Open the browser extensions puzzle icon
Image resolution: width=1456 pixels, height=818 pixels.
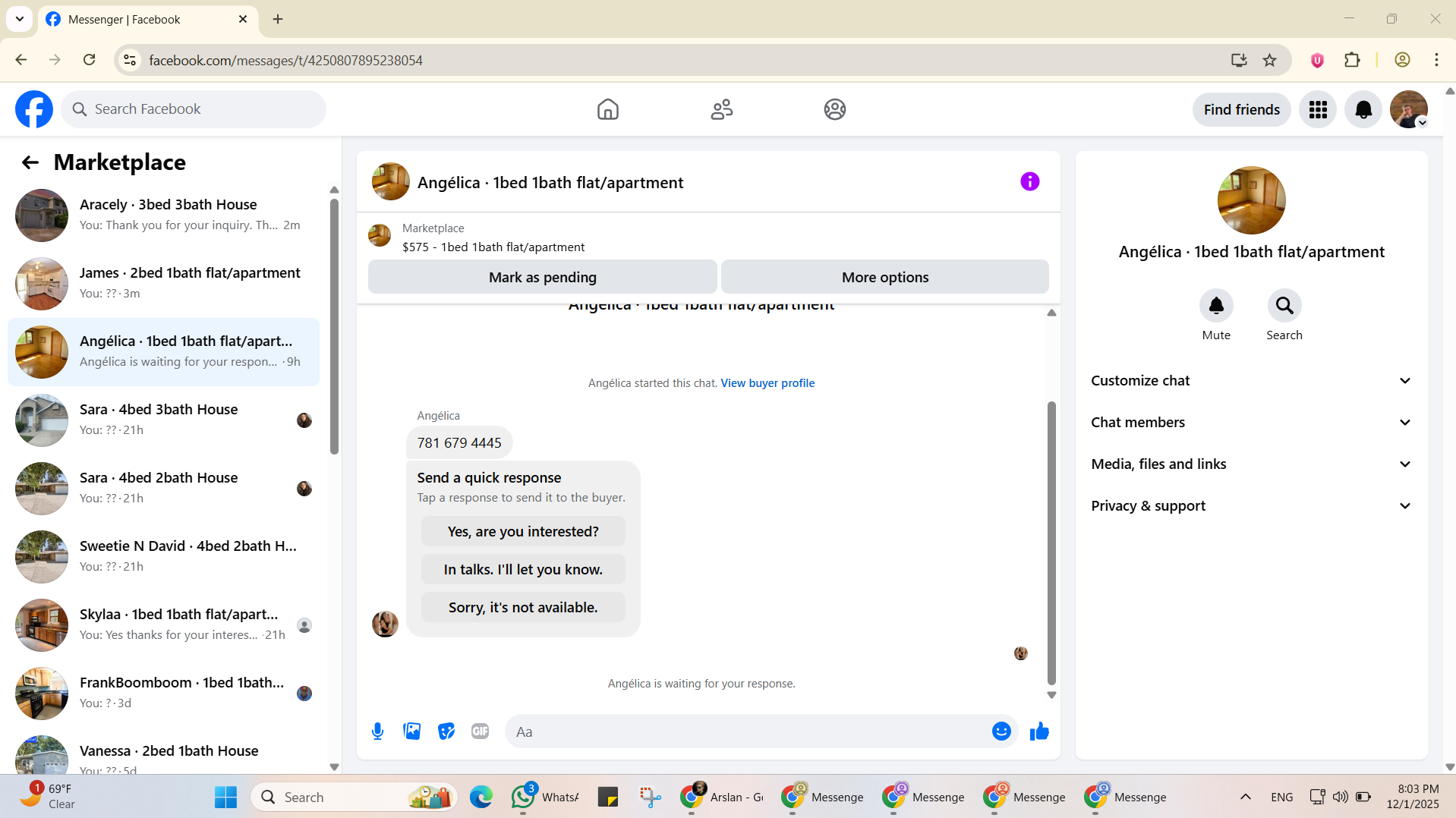click(x=1352, y=60)
